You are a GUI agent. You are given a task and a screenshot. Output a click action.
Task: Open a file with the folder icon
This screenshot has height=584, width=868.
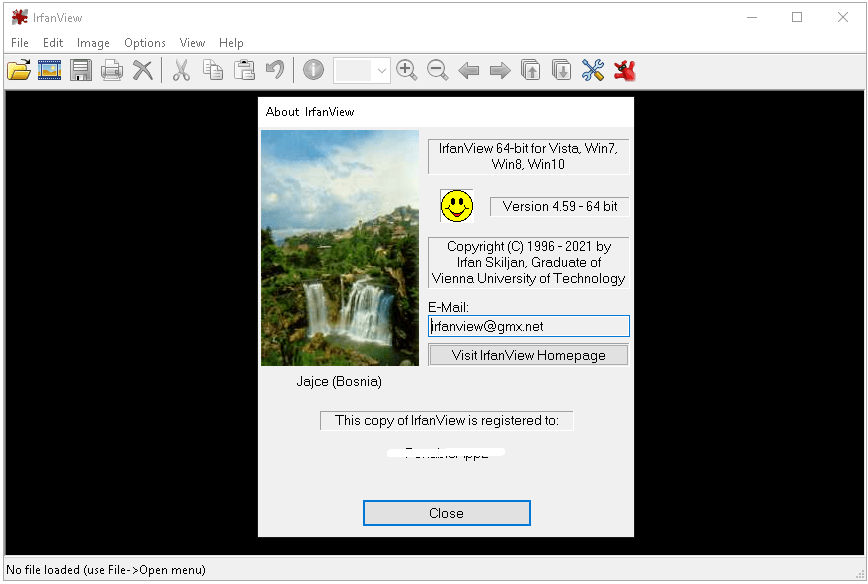click(19, 70)
